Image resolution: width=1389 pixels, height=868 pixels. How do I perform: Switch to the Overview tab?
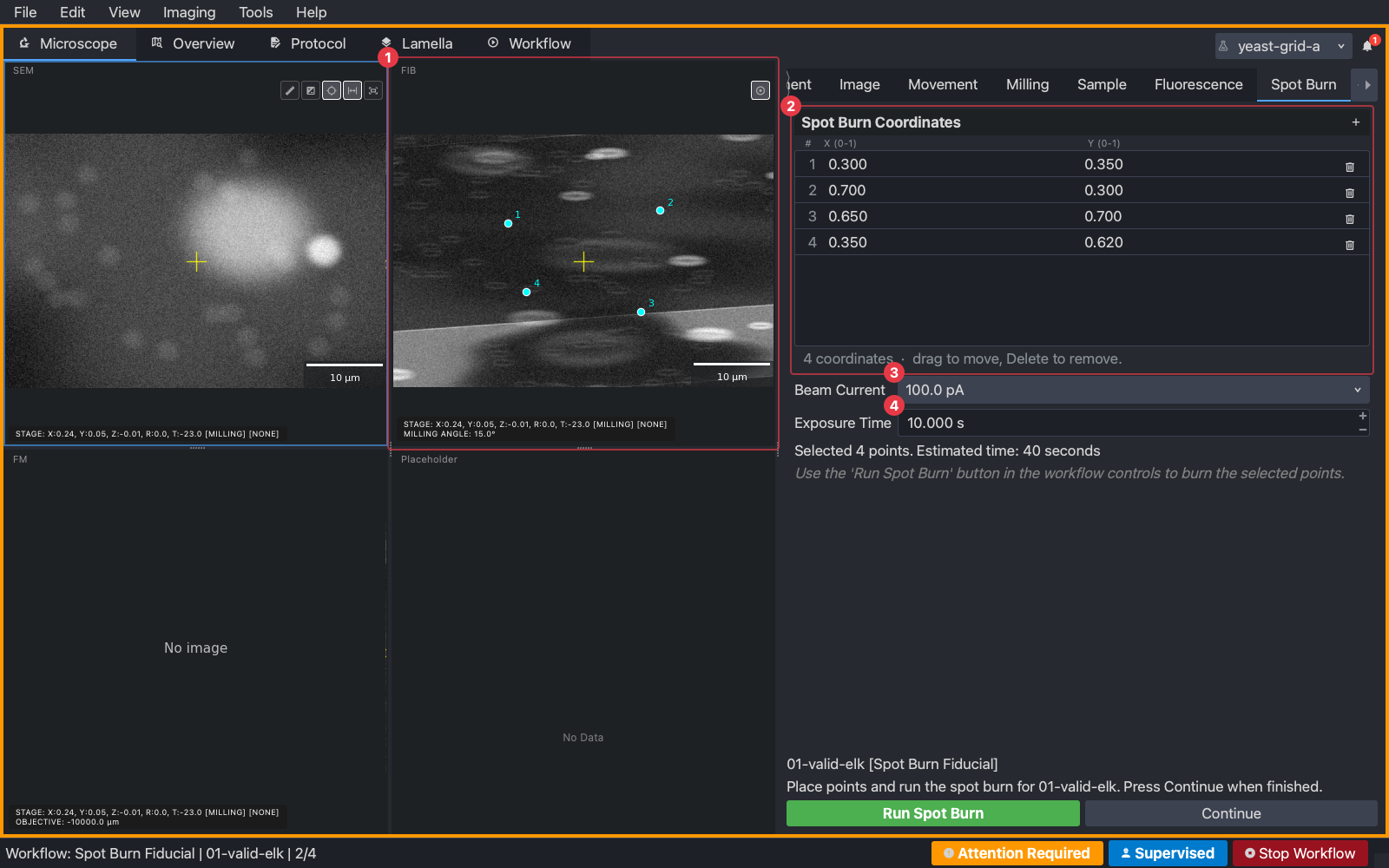coord(193,43)
